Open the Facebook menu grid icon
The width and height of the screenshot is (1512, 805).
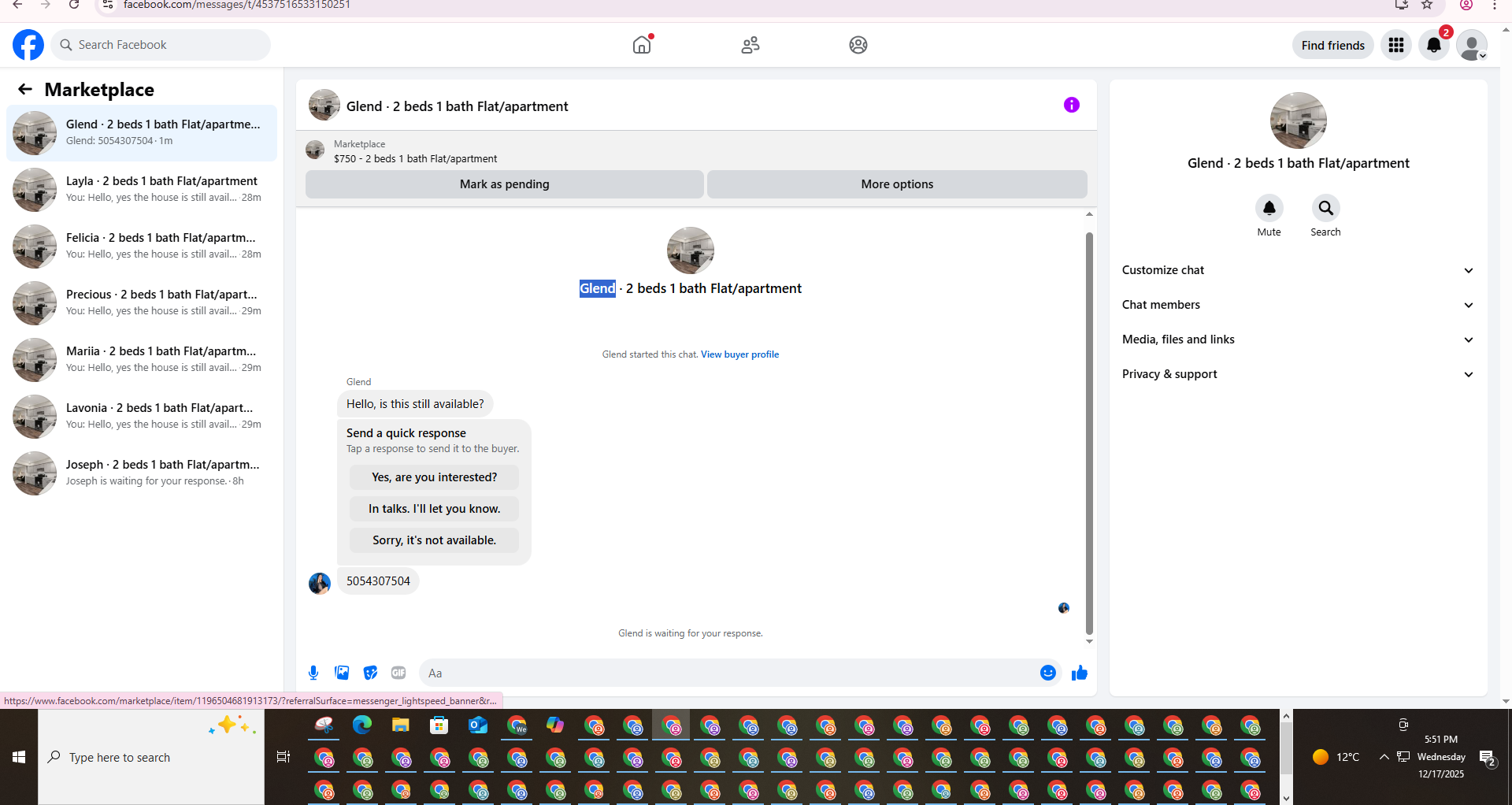(1396, 45)
